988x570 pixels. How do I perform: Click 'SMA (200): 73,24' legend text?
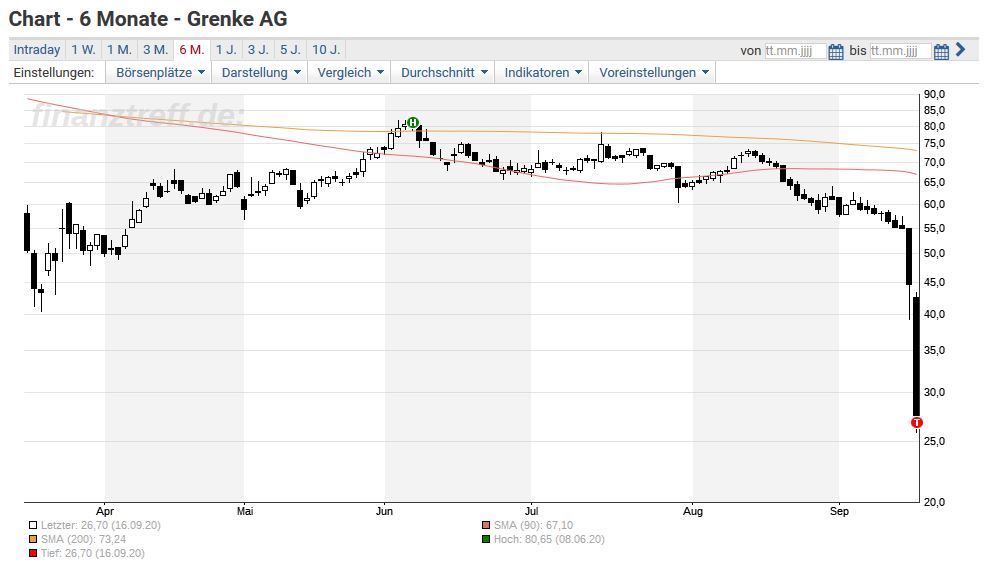83,539
